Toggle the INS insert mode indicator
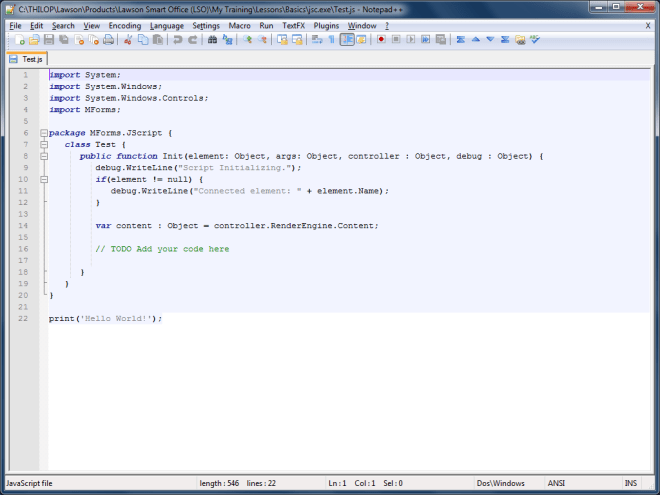Image resolution: width=660 pixels, height=495 pixels. tap(630, 483)
